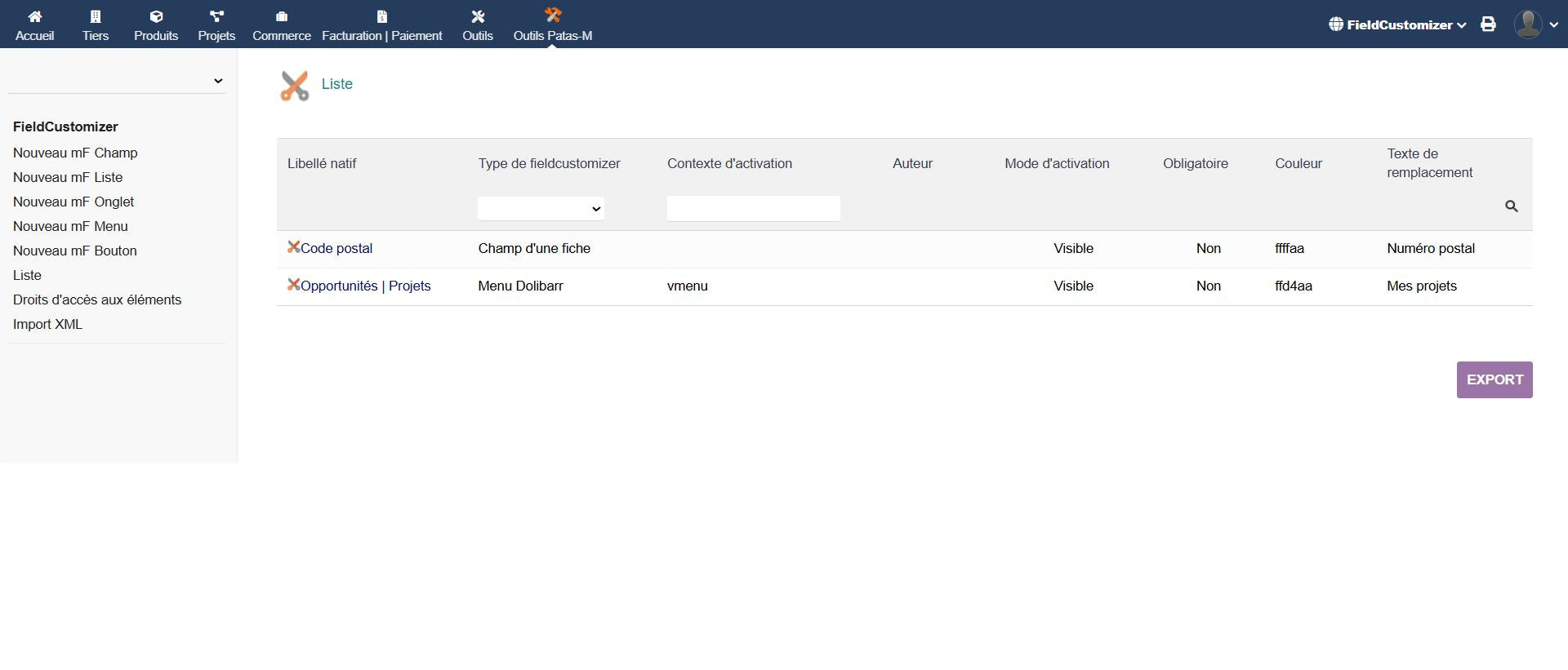Open the Facturation | Paiement document icon
Screen dimensions: 1568x670
point(381,16)
